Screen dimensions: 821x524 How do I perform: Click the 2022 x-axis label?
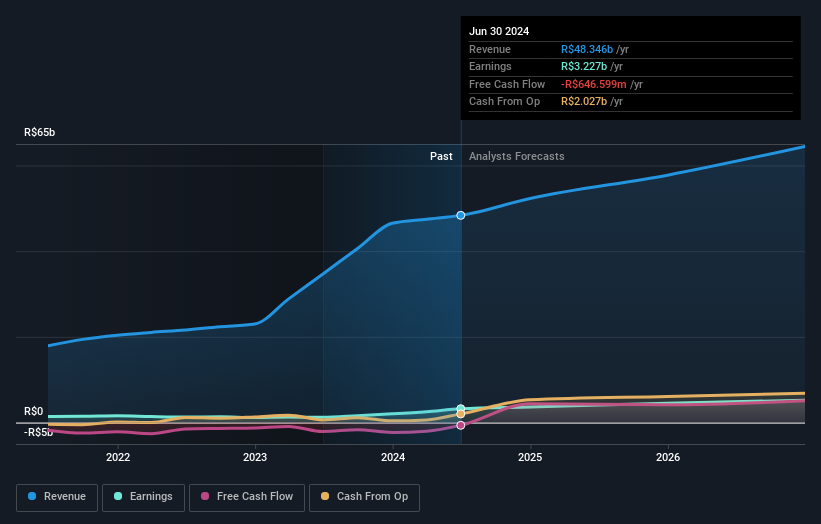118,457
